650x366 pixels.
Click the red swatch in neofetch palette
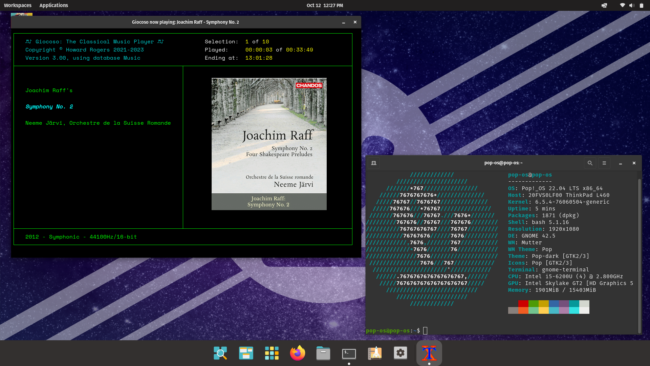(x=523, y=304)
